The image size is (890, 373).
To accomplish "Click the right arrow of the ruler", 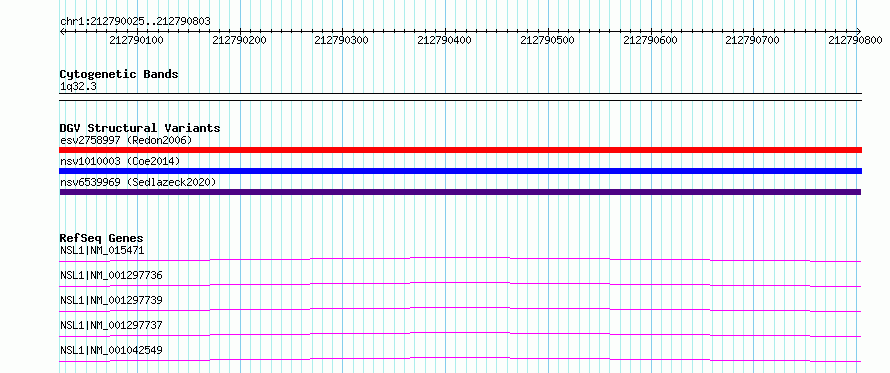I will 859,31.
